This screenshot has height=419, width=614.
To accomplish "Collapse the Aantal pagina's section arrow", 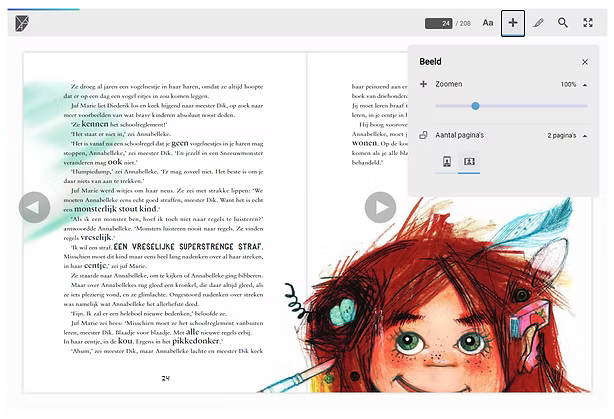I will click(x=585, y=136).
